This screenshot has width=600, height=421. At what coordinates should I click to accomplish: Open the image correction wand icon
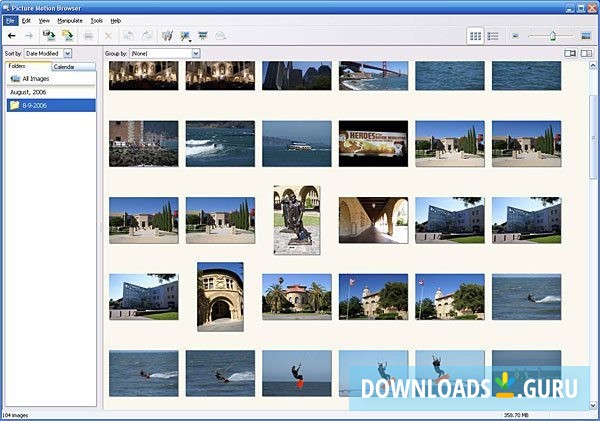[185, 36]
